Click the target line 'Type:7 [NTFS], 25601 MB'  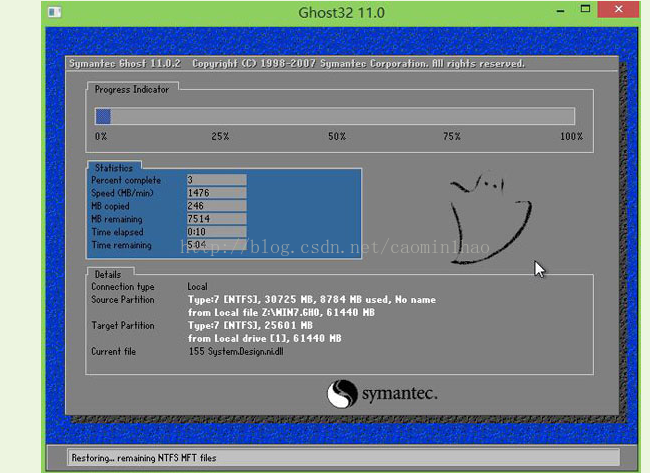250,325
